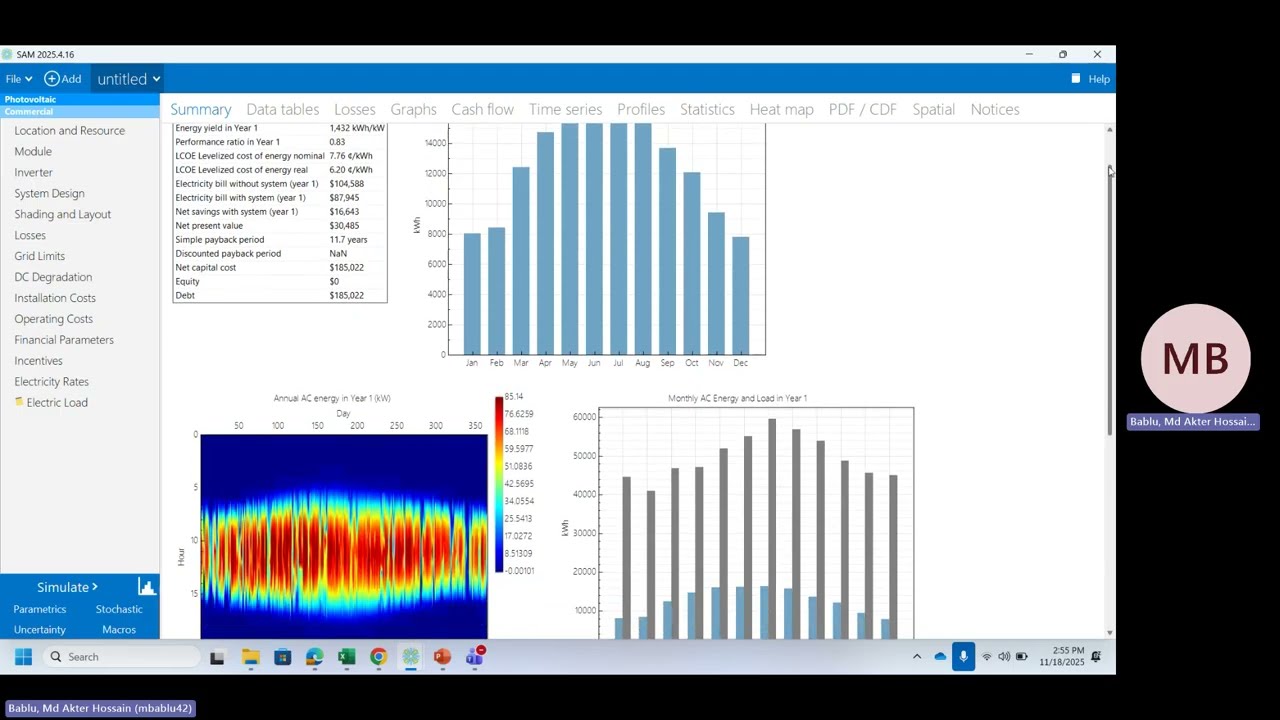Open Stochastic simulation
The height and width of the screenshot is (720, 1280).
point(119,609)
